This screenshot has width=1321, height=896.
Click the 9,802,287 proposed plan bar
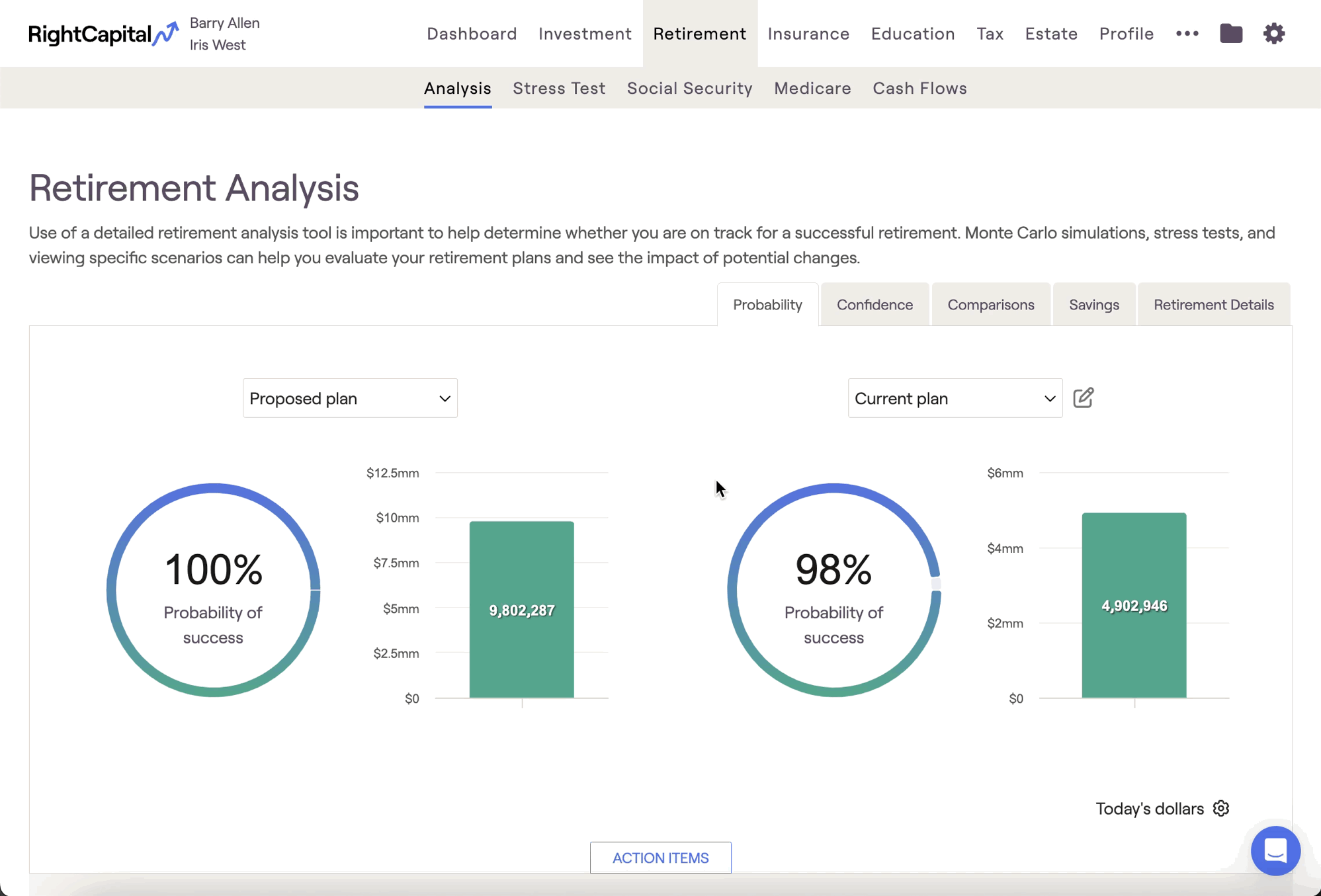(521, 609)
